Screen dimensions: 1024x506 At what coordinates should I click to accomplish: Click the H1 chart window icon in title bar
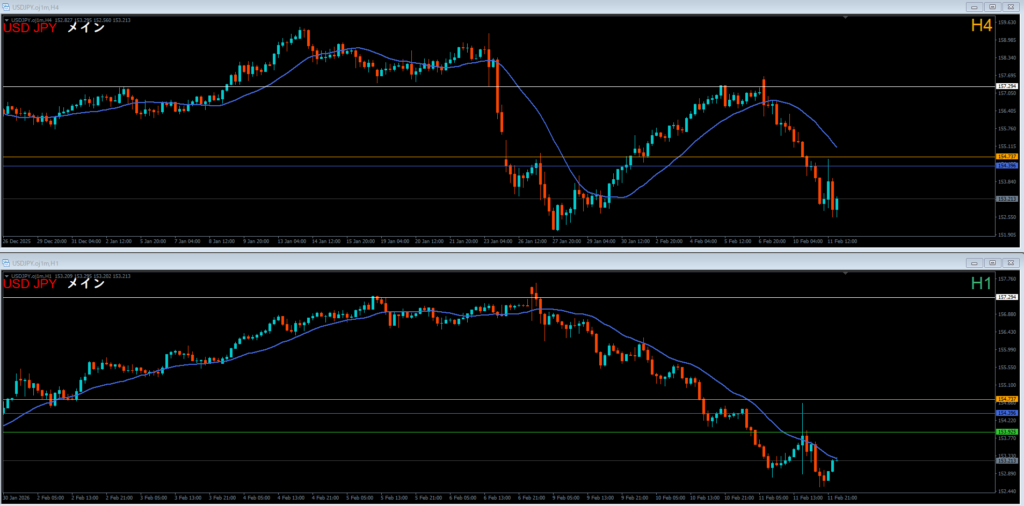(6, 260)
